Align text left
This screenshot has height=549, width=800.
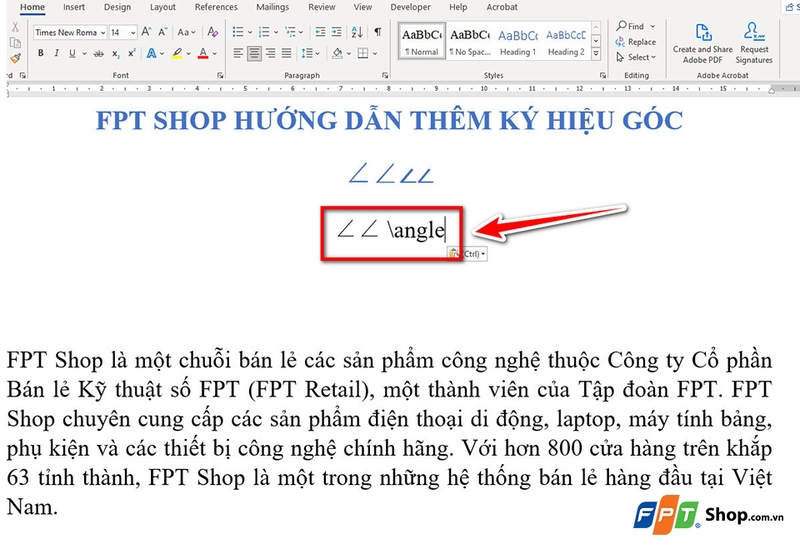[x=238, y=53]
